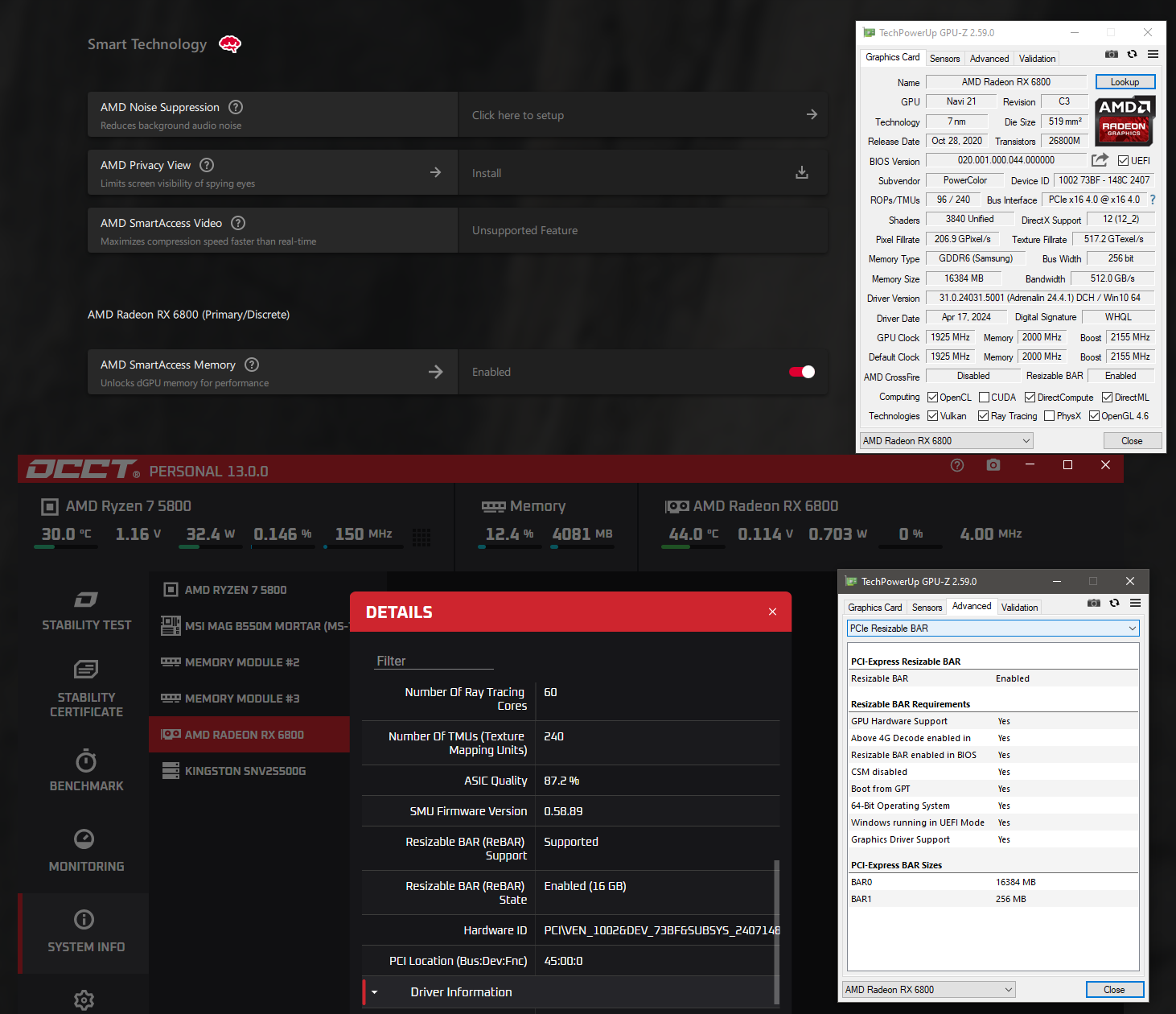Click Close button in bottom GPU-Z window
Image resolution: width=1176 pixels, height=1014 pixels.
(x=1114, y=989)
